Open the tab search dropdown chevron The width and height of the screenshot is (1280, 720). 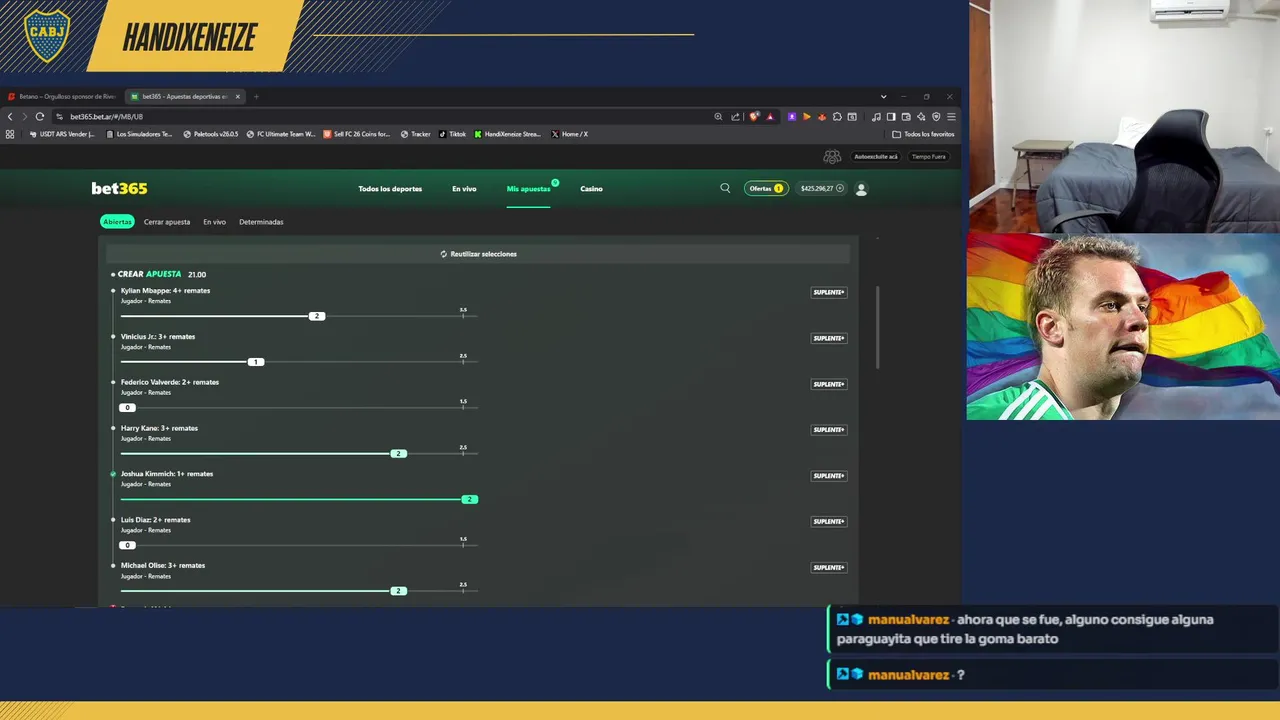click(x=883, y=97)
